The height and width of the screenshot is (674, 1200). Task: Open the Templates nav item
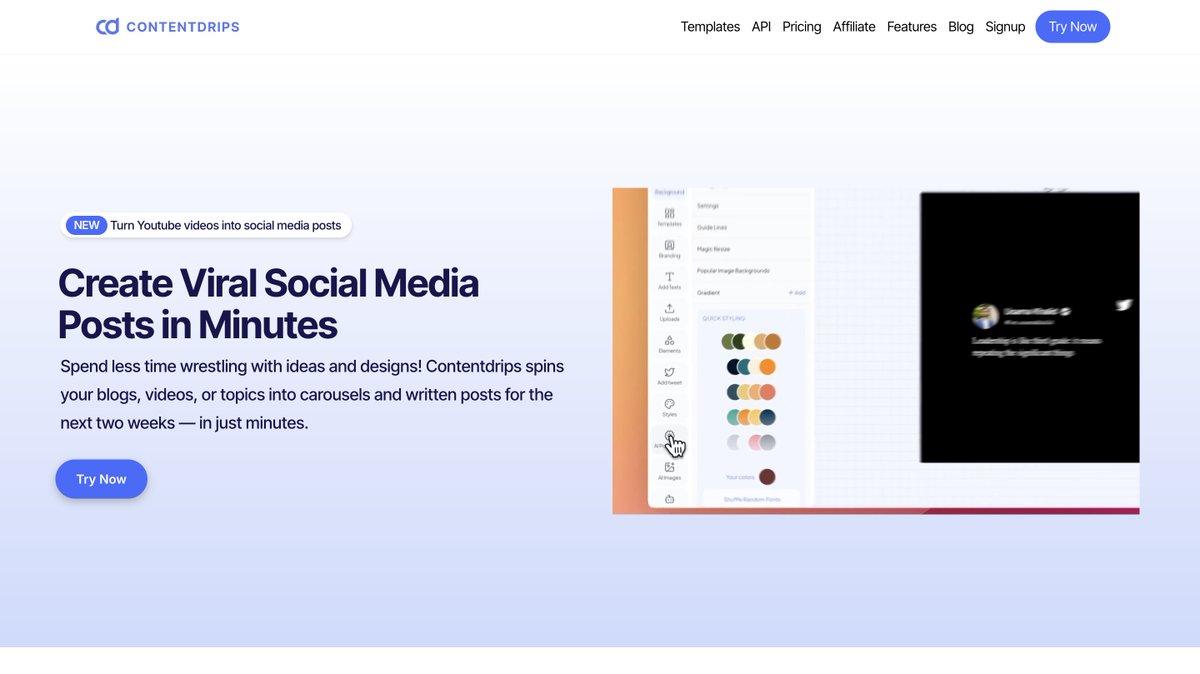click(710, 27)
